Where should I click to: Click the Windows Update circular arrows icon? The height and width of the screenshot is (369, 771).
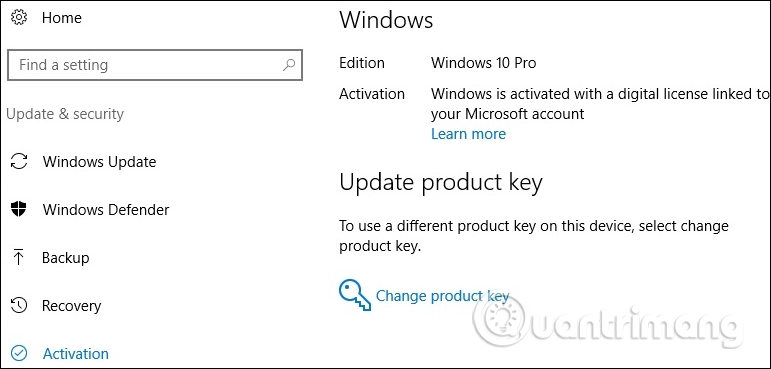click(19, 161)
